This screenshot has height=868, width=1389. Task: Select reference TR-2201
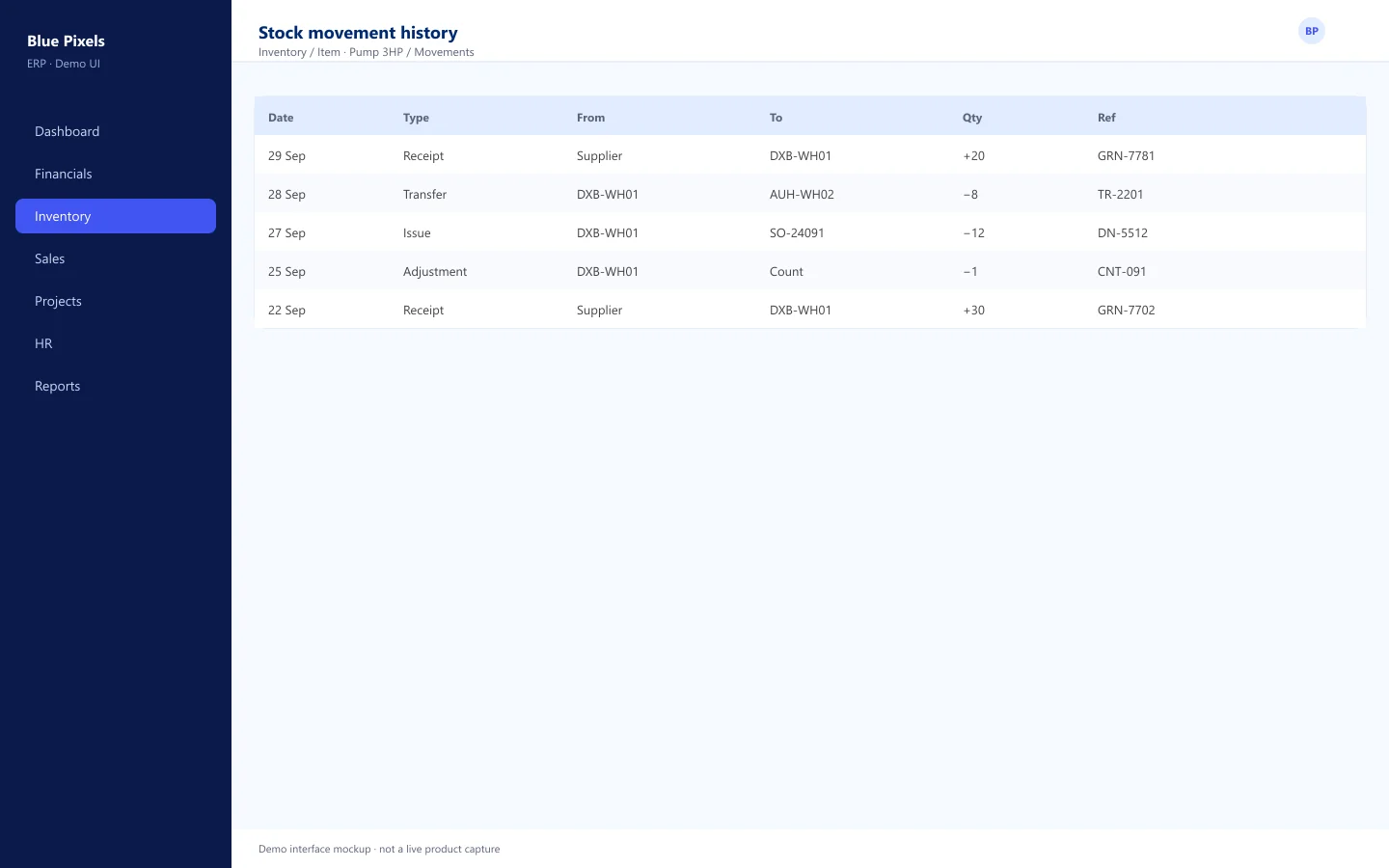pos(1120,194)
